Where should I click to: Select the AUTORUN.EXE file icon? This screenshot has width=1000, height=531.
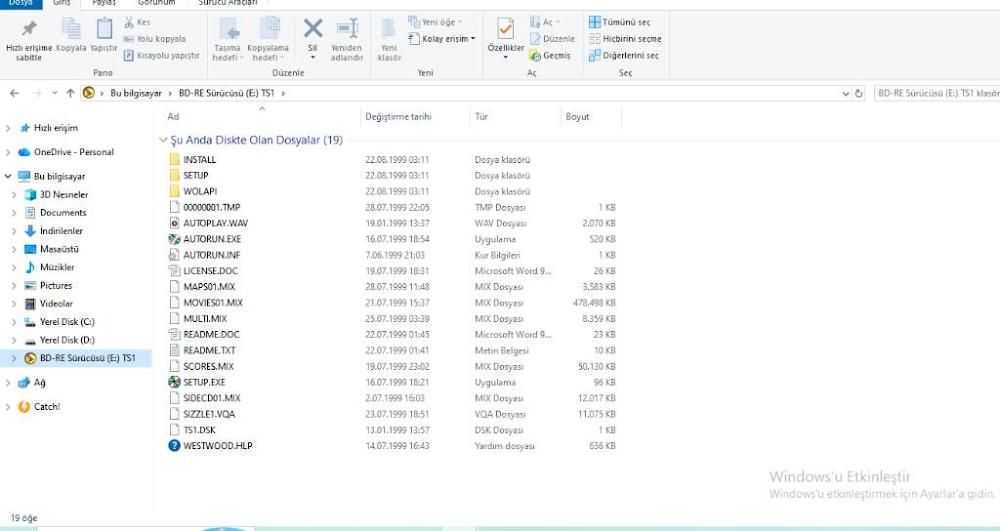coord(174,239)
